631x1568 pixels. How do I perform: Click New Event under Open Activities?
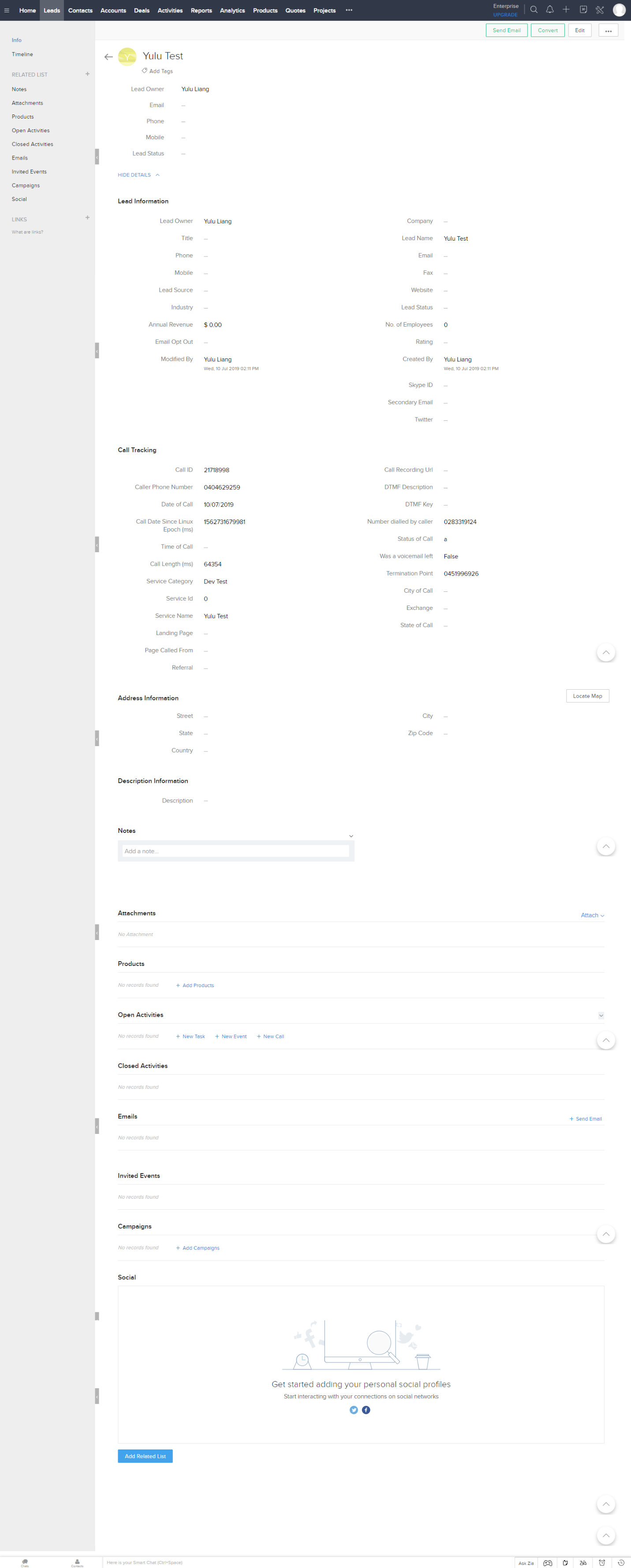click(x=231, y=1036)
